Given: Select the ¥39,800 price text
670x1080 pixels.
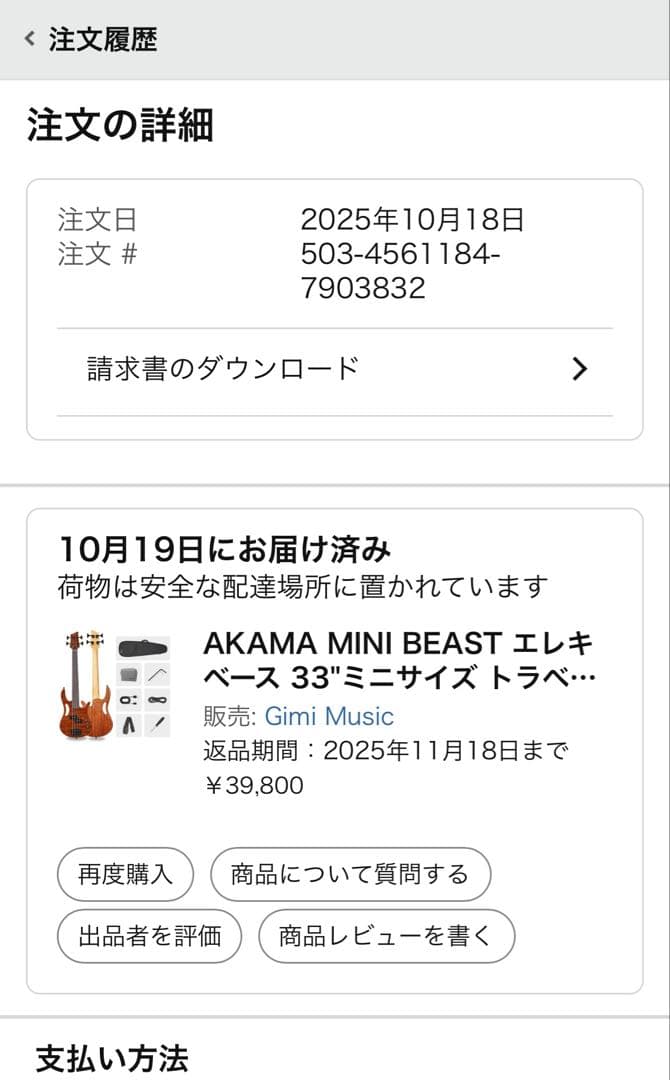Looking at the screenshot, I should [250, 786].
